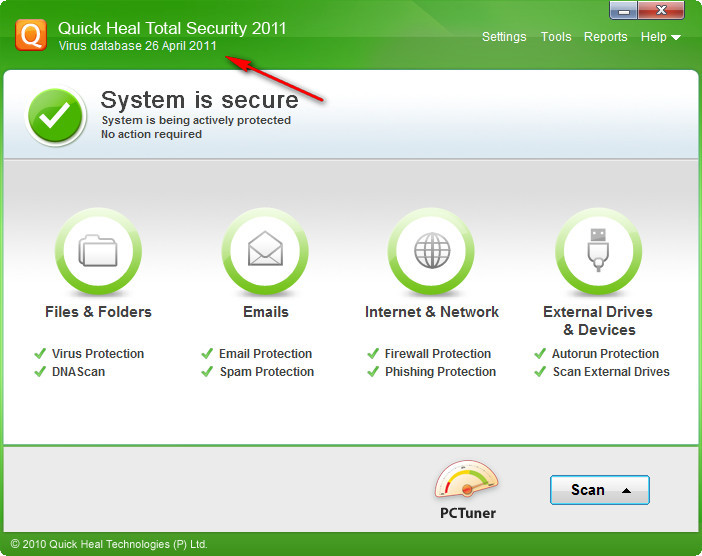Click the Autorun Protection green tick
The width and height of the screenshot is (702, 556).
click(540, 354)
